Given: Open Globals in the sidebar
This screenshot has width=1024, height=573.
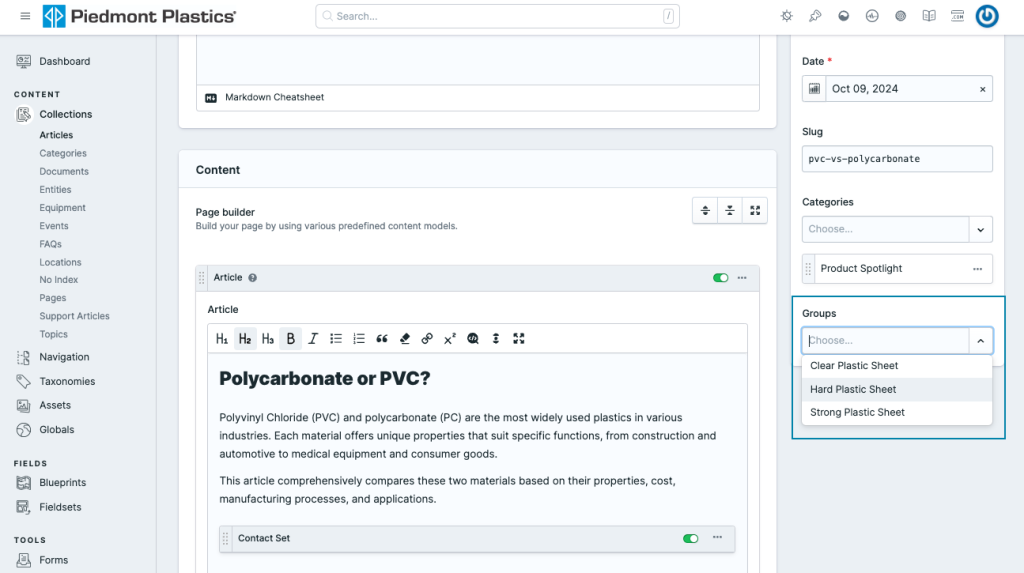Looking at the screenshot, I should coord(56,430).
